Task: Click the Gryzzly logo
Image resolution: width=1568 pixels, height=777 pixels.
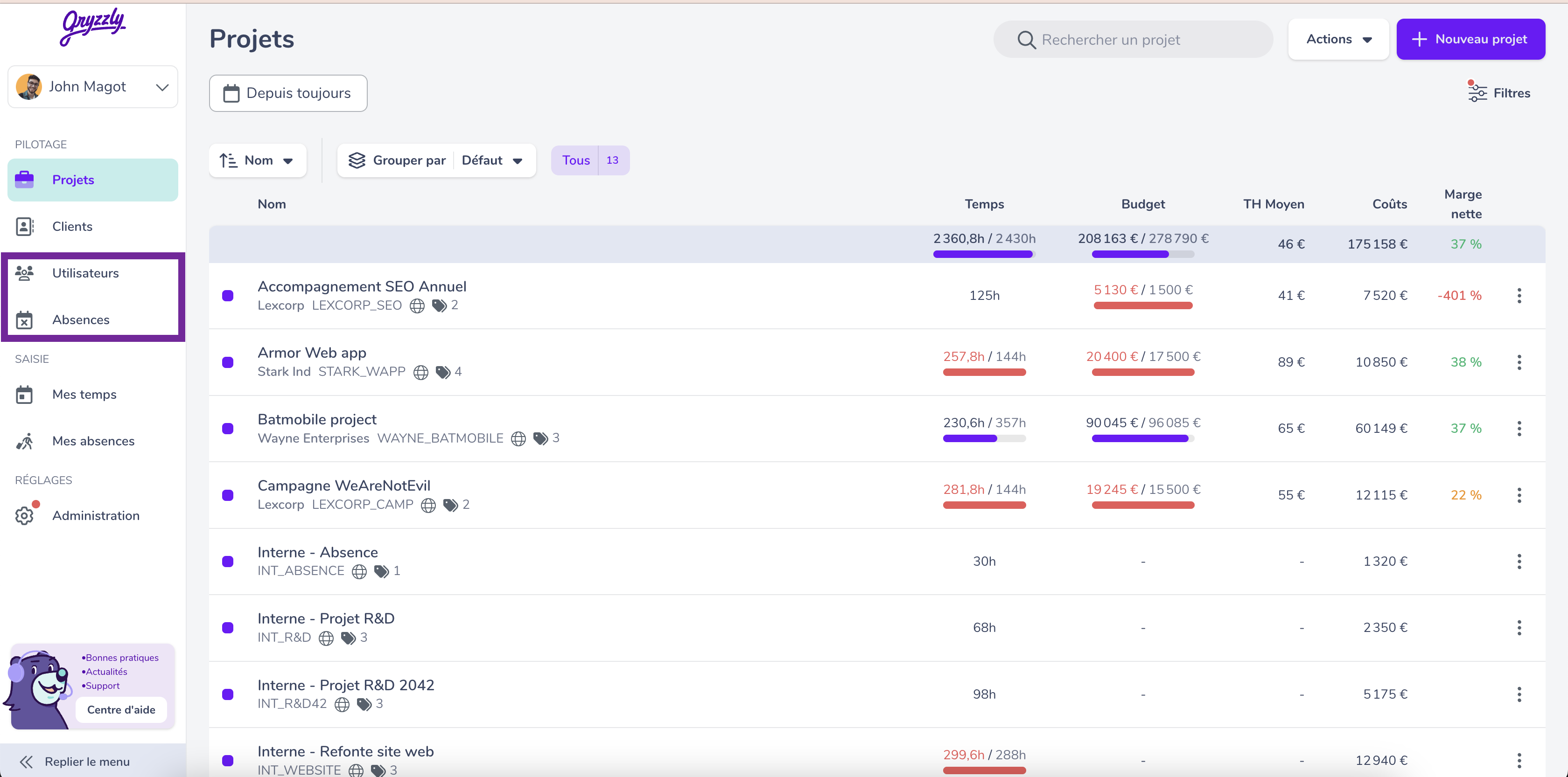Action: point(93,27)
